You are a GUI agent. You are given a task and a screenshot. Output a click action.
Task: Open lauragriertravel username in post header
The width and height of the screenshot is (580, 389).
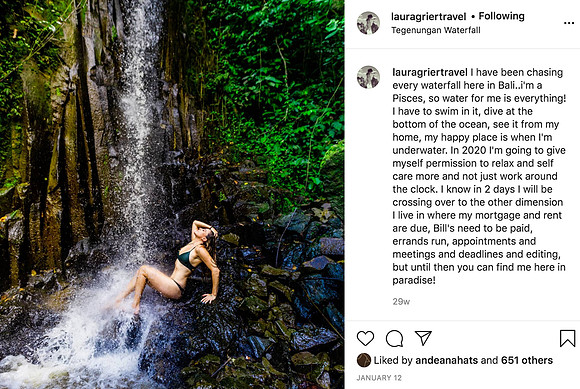pos(428,17)
